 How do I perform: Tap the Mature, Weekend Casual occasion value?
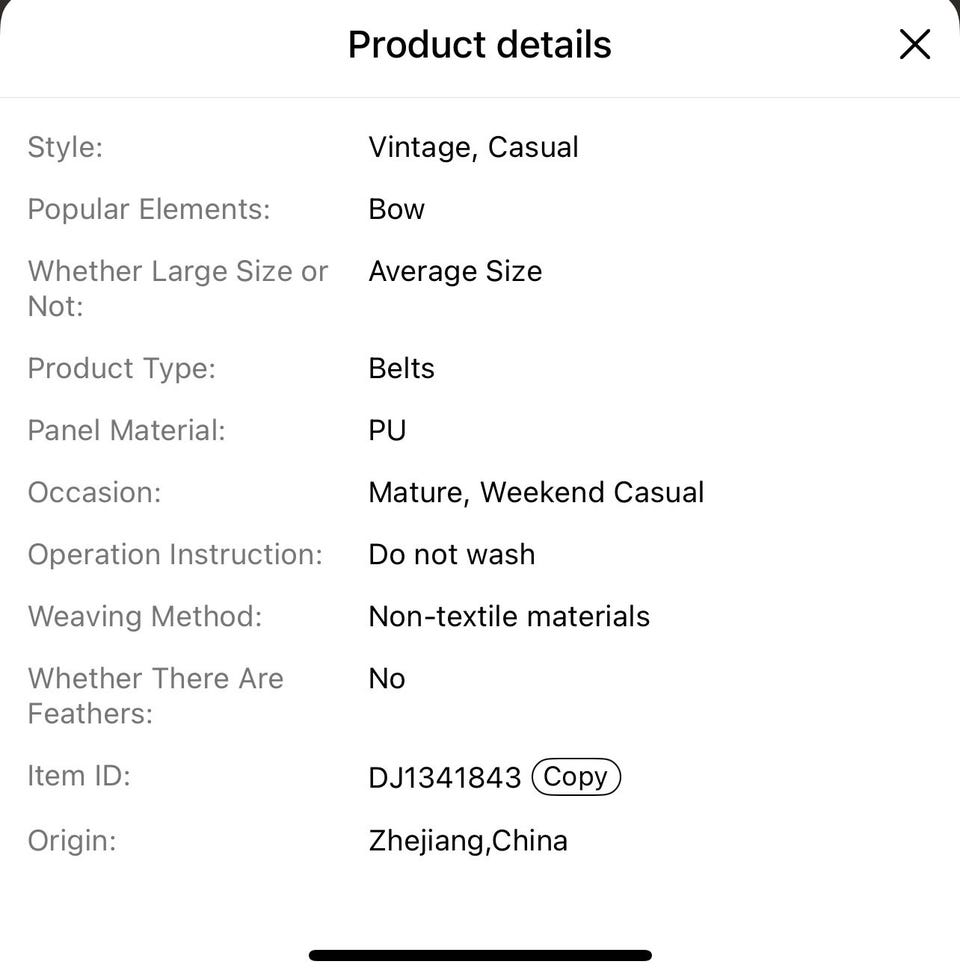tap(536, 492)
